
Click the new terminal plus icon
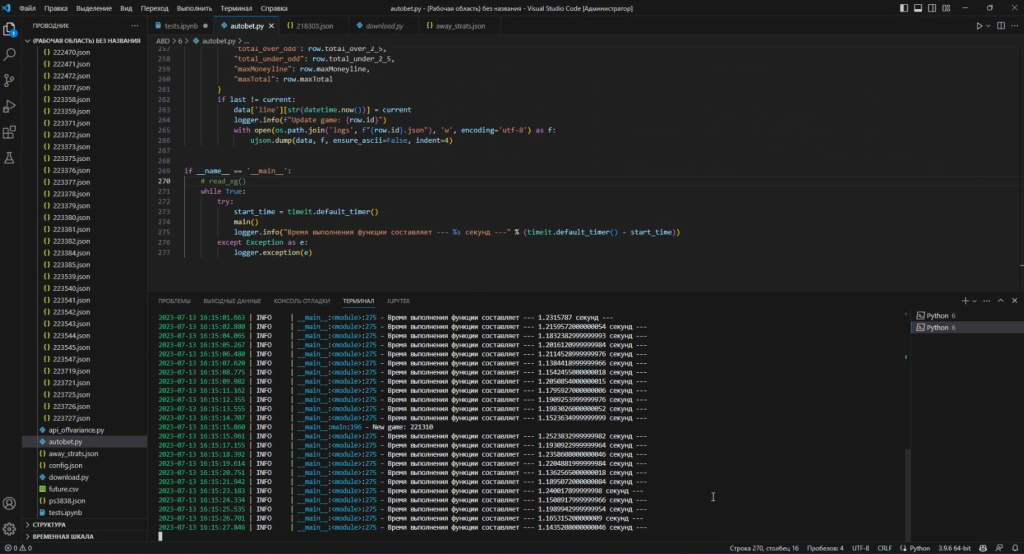coord(965,301)
